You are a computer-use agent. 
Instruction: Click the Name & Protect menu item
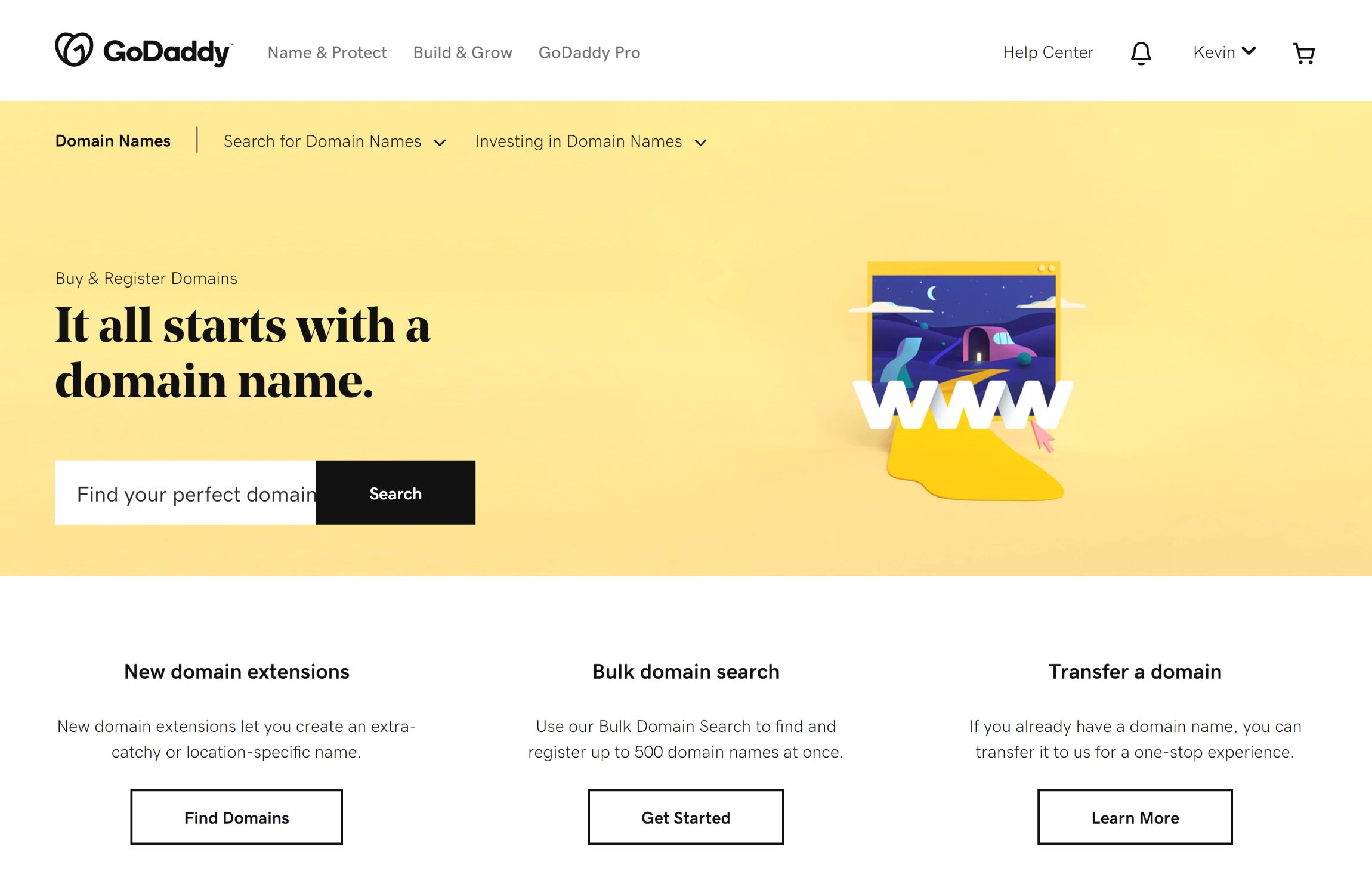tap(327, 52)
